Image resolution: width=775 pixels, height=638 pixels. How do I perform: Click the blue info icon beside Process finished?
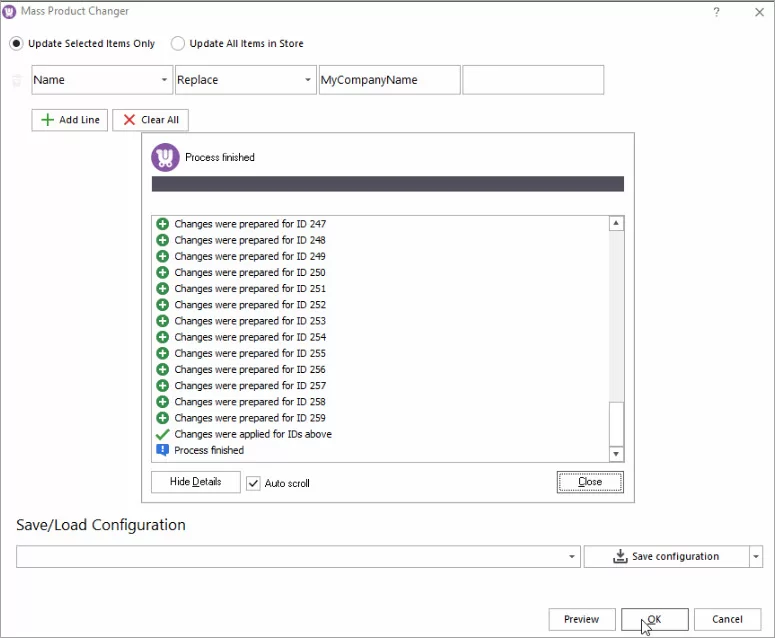click(x=162, y=450)
